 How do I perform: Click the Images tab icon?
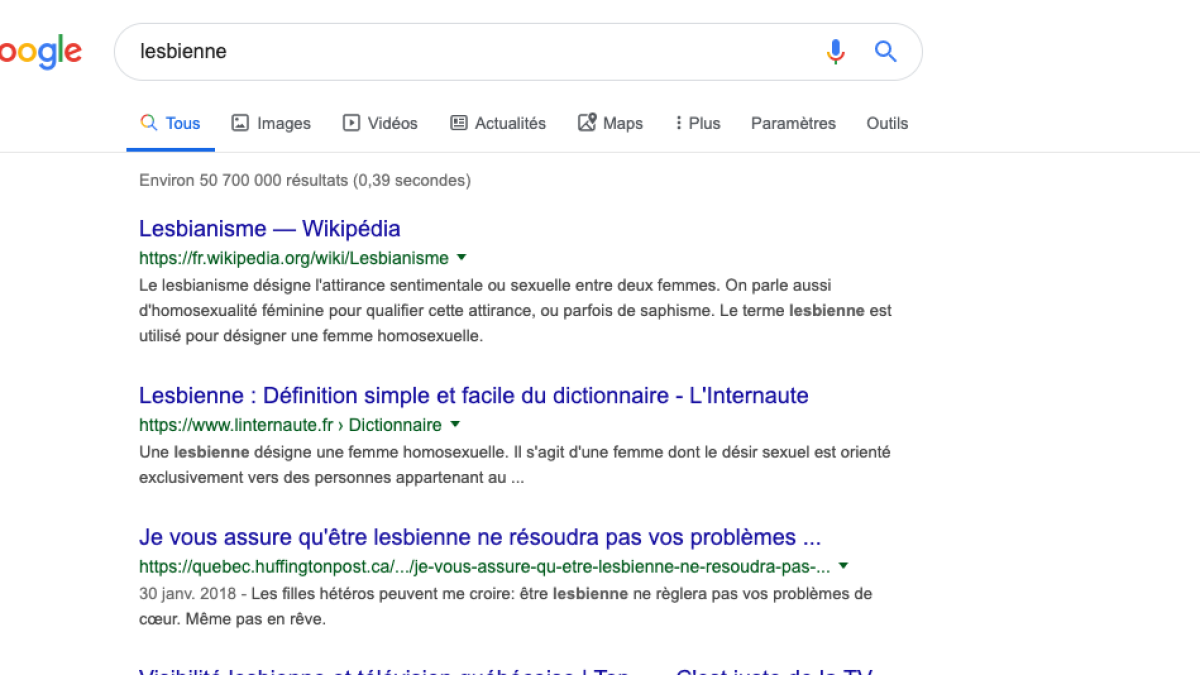pyautogui.click(x=240, y=123)
